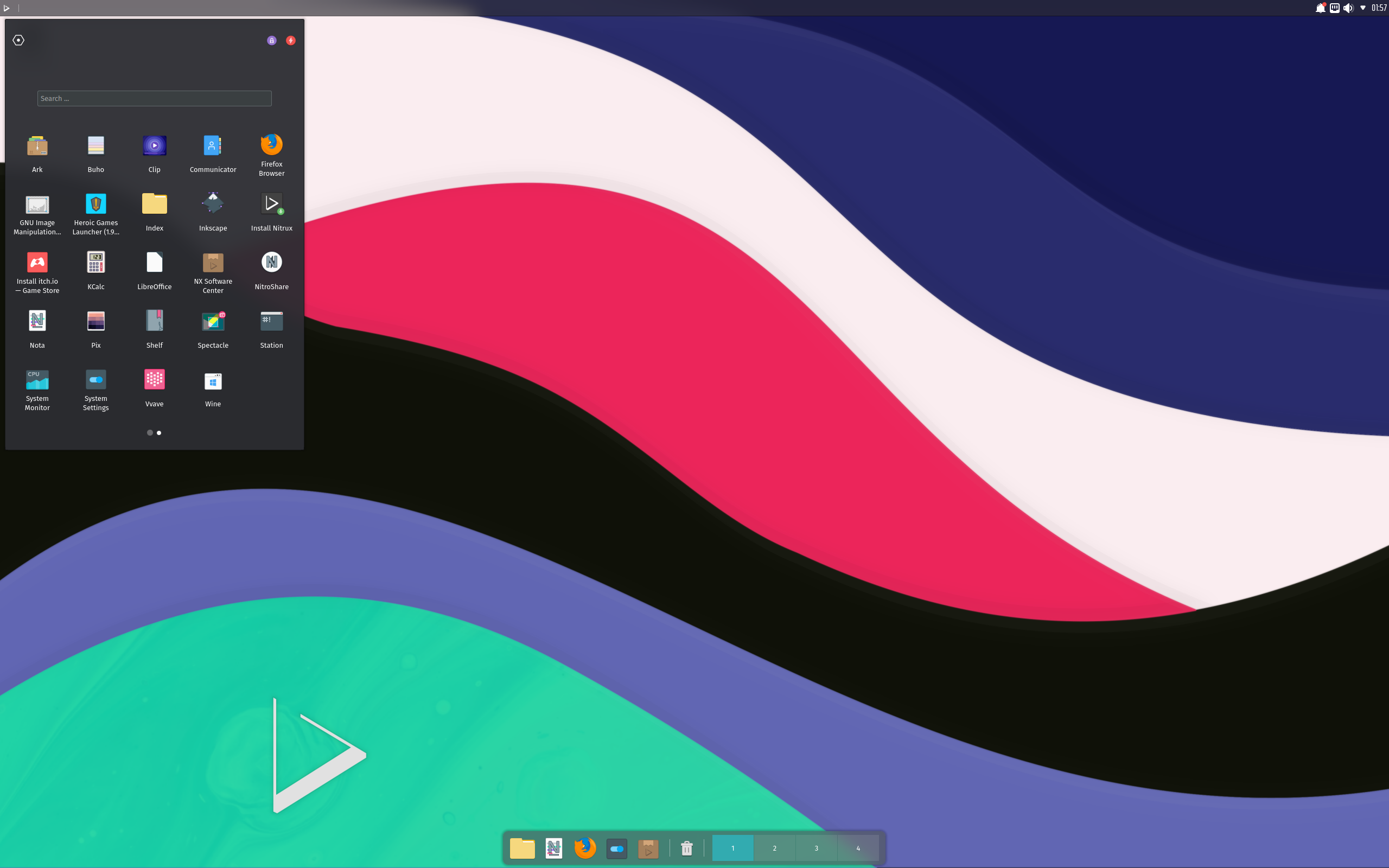The width and height of the screenshot is (1389, 868).
Task: Switch to virtual desktop 2
Action: [x=774, y=848]
